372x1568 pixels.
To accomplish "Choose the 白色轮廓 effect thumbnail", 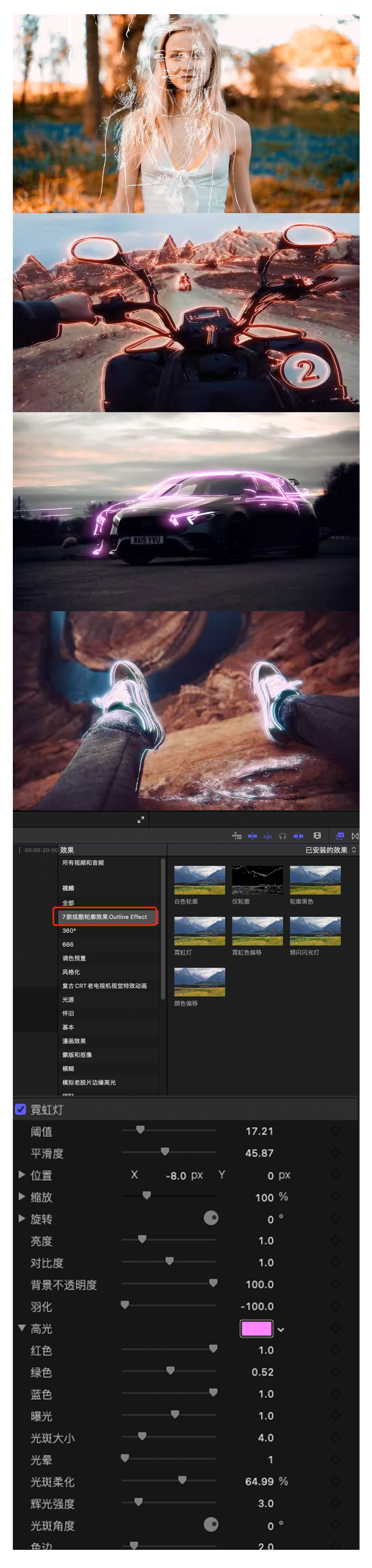I will click(x=199, y=880).
